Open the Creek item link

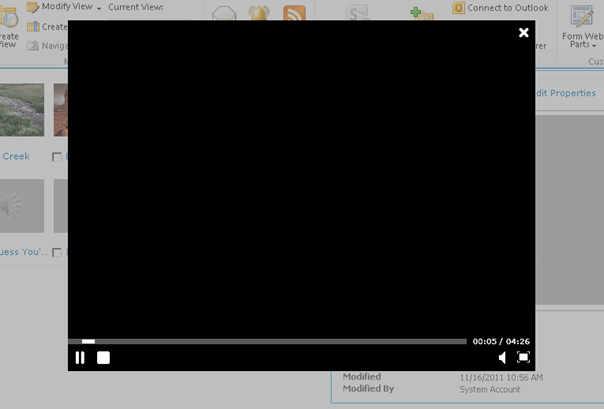16,156
